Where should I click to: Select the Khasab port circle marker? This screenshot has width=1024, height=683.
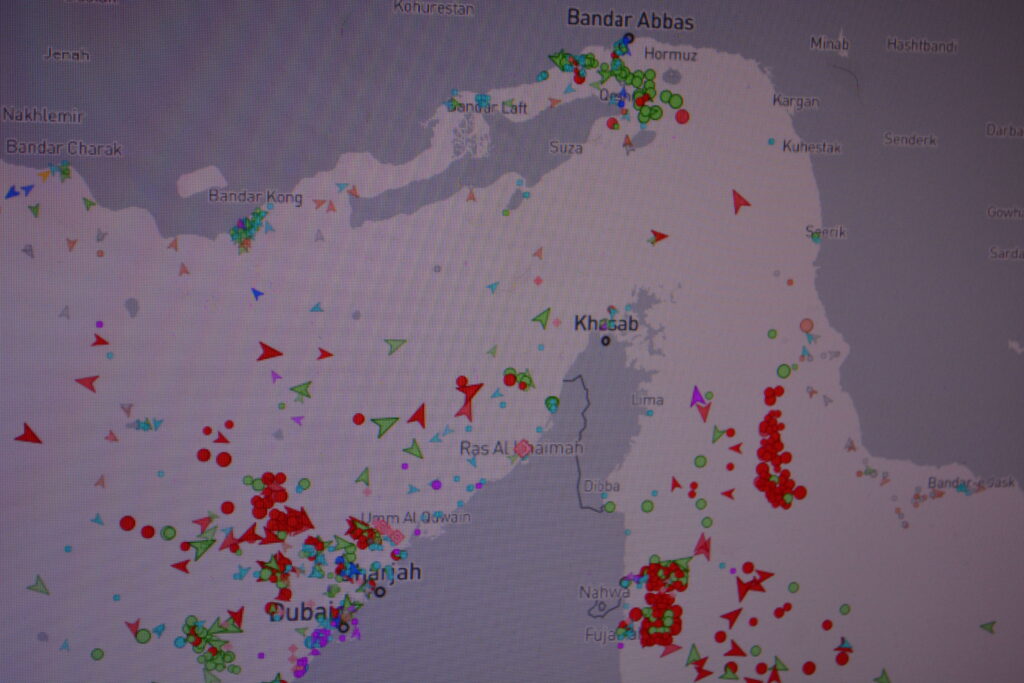(x=605, y=340)
